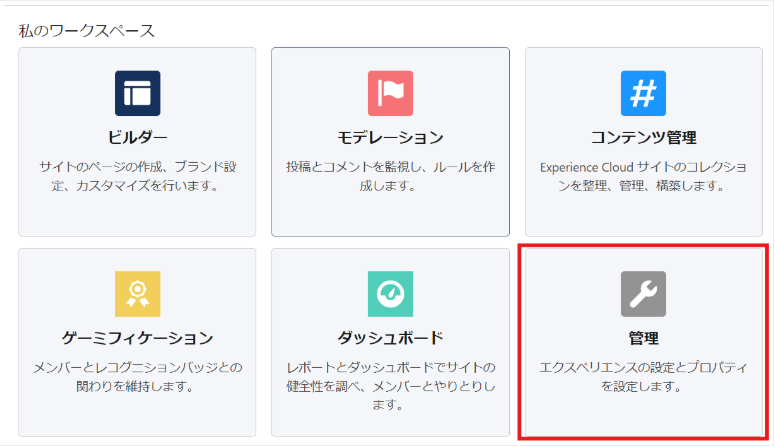This screenshot has width=775, height=447.
Task: Click the 私のワークスペース section heading
Action: click(x=87, y=30)
